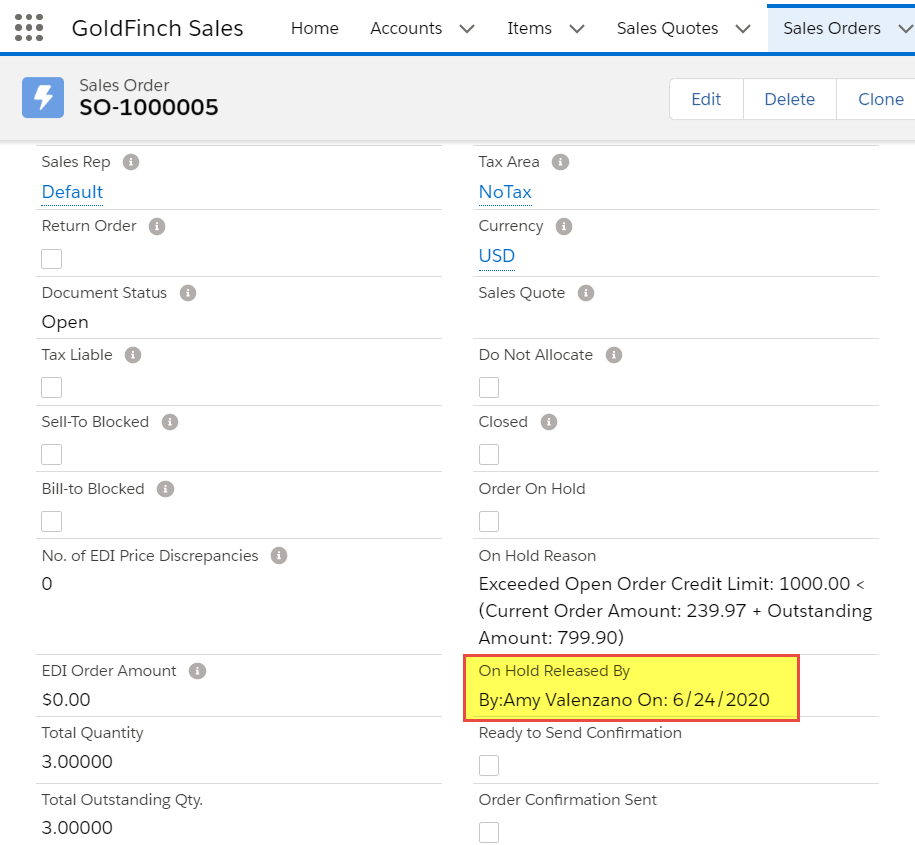Tick the Closed checkbox
Viewport: 915px width, 845px height.
(489, 454)
